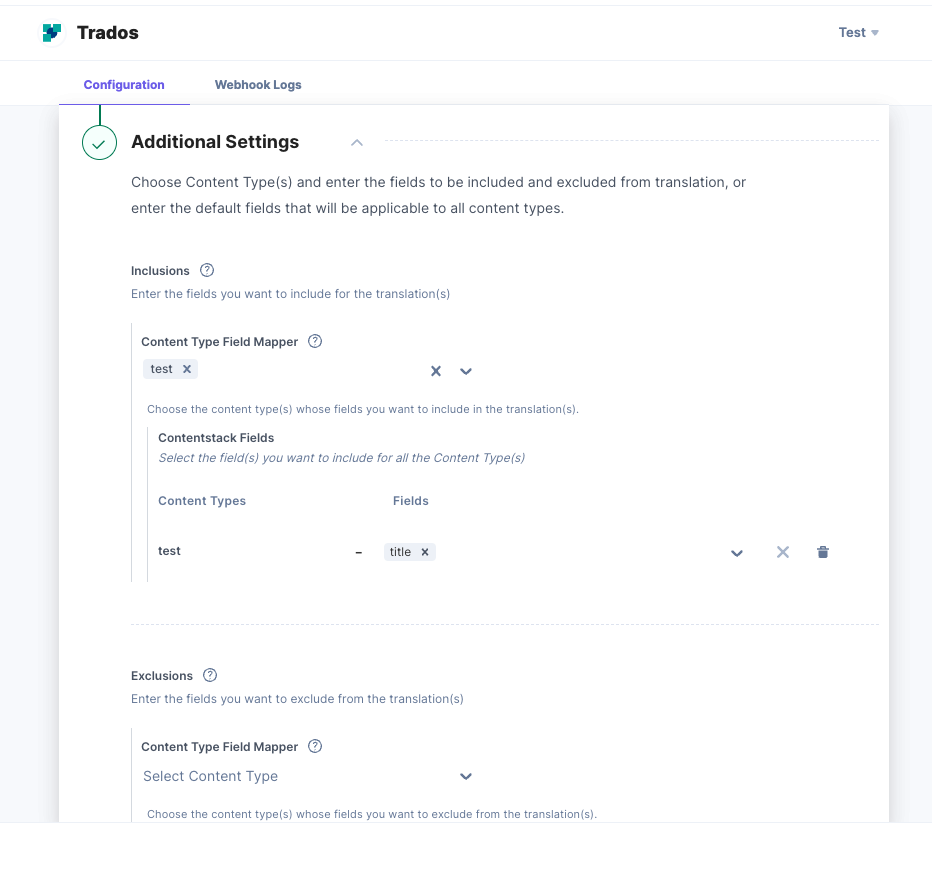Switch to the Webhook Logs tab
Viewport: 932px width, 883px height.
coord(258,85)
